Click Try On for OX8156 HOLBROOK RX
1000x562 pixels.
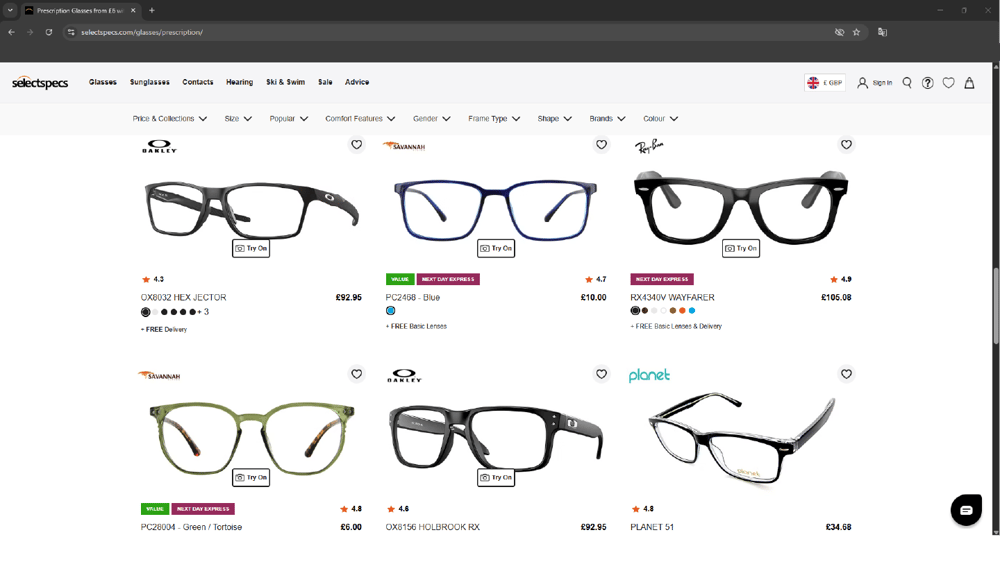pos(496,477)
